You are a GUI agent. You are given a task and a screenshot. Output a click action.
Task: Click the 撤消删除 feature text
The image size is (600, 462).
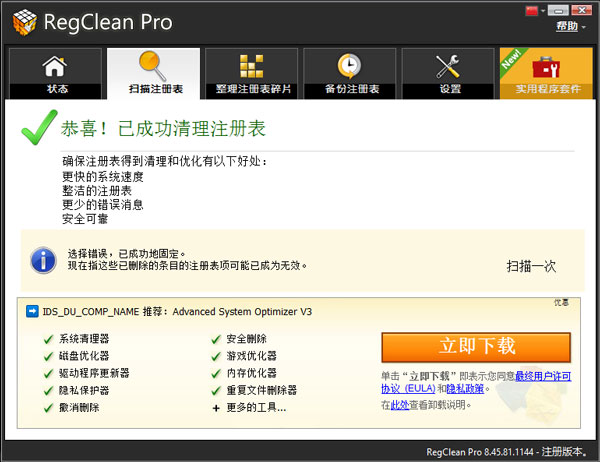point(79,407)
